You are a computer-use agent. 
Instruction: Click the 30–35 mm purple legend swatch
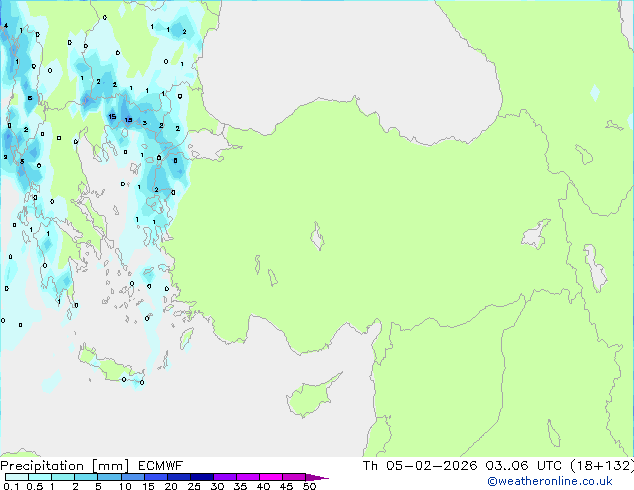[x=225, y=477]
